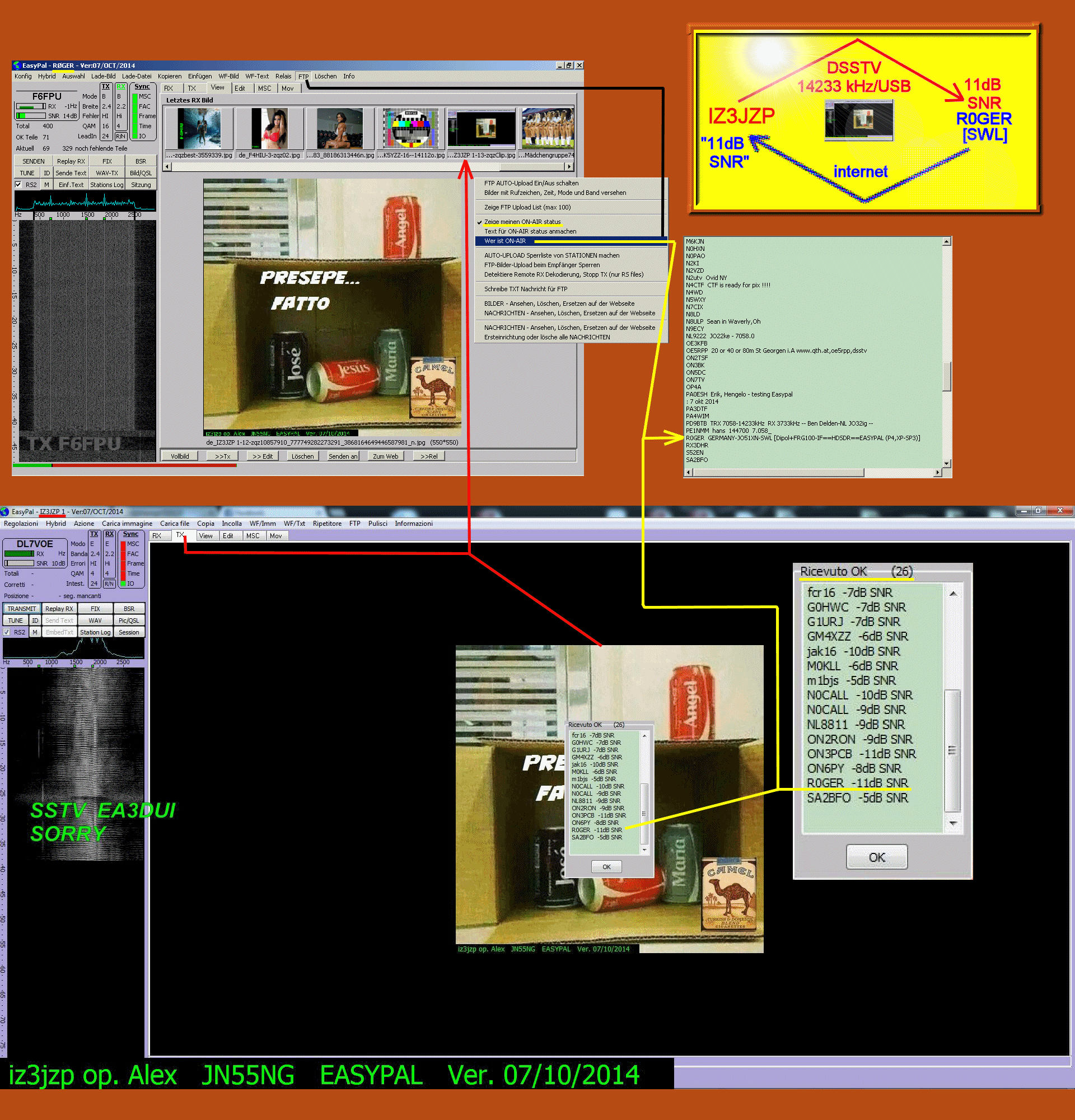1075x1120 pixels.
Task: Open the Konfig menu
Action: pyautogui.click(x=23, y=76)
